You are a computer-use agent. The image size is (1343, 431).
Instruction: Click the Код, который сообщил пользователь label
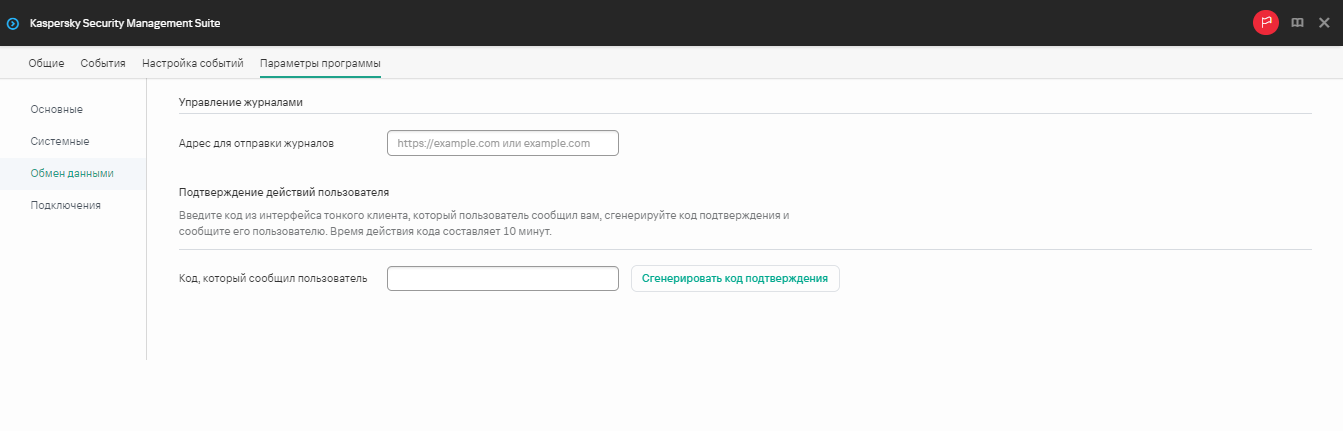coord(273,278)
